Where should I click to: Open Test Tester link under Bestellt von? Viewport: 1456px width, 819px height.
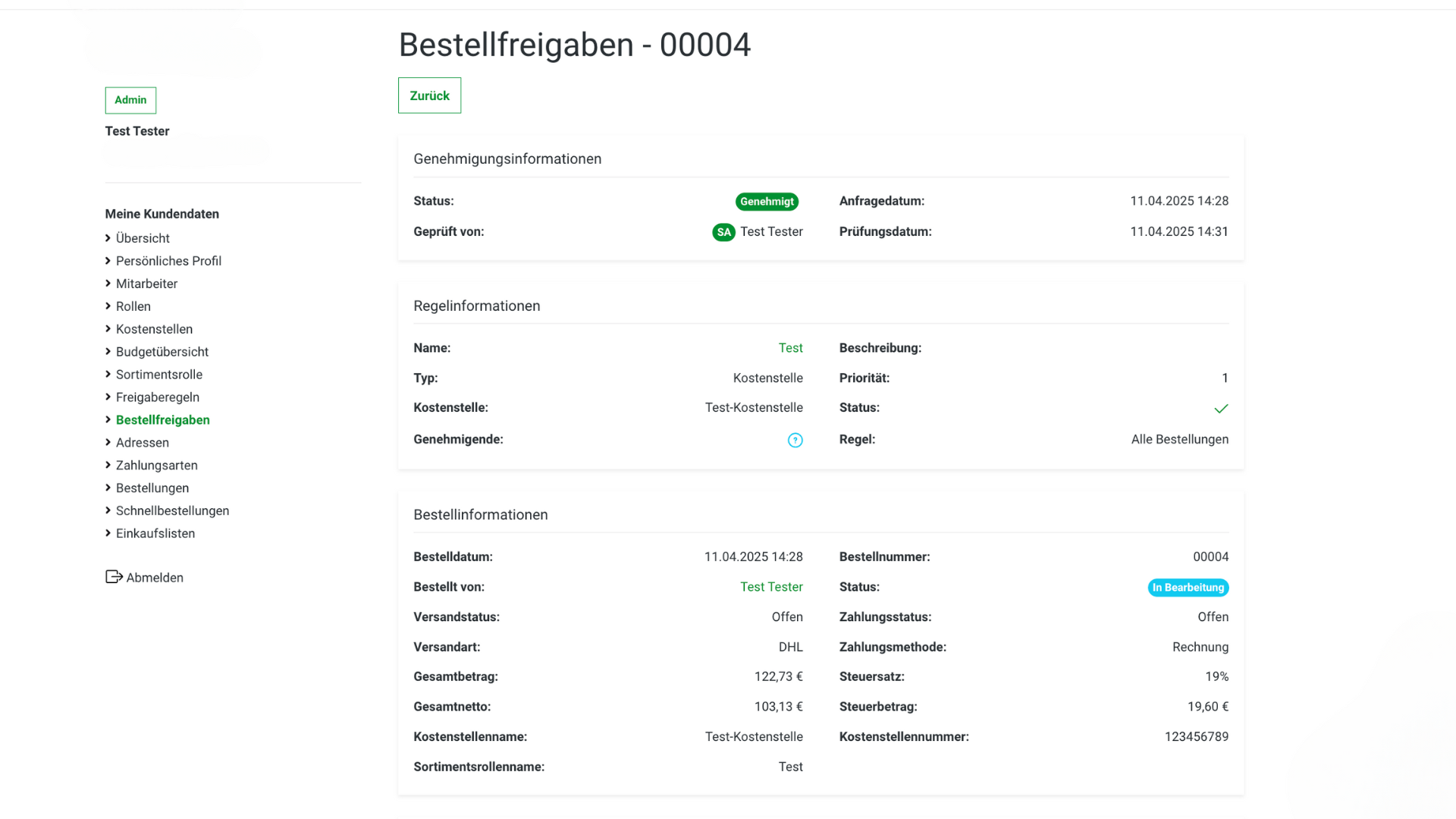(771, 587)
